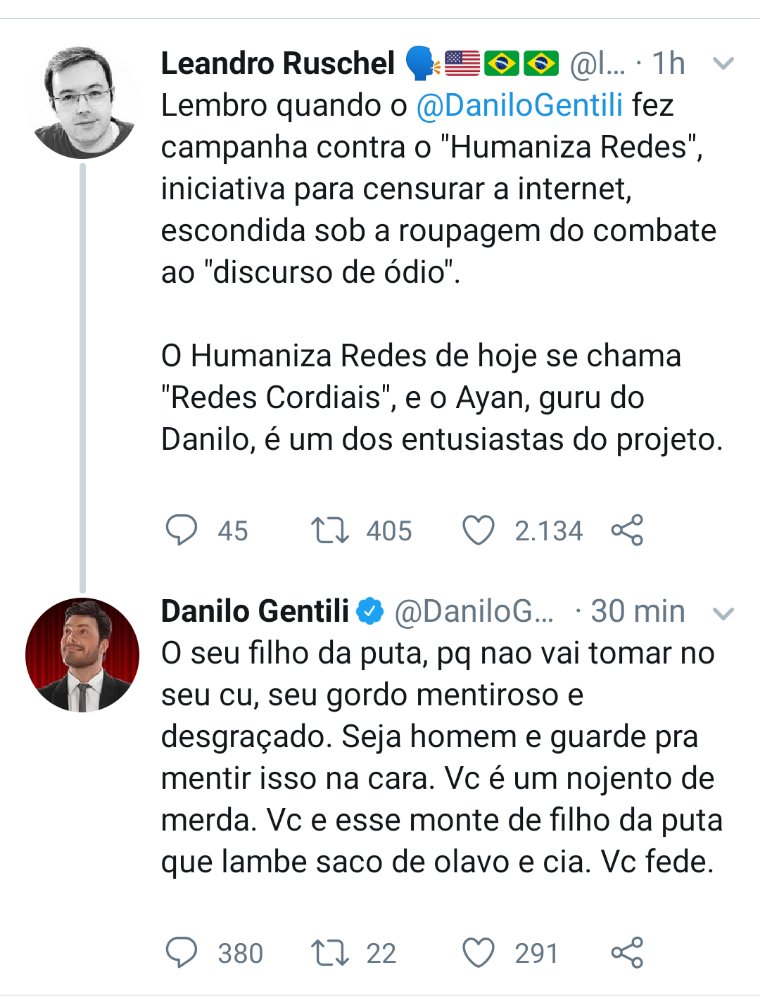Expand the chevron menu on Danilo Gentili's tweet
760x1000 pixels.
tap(721, 611)
